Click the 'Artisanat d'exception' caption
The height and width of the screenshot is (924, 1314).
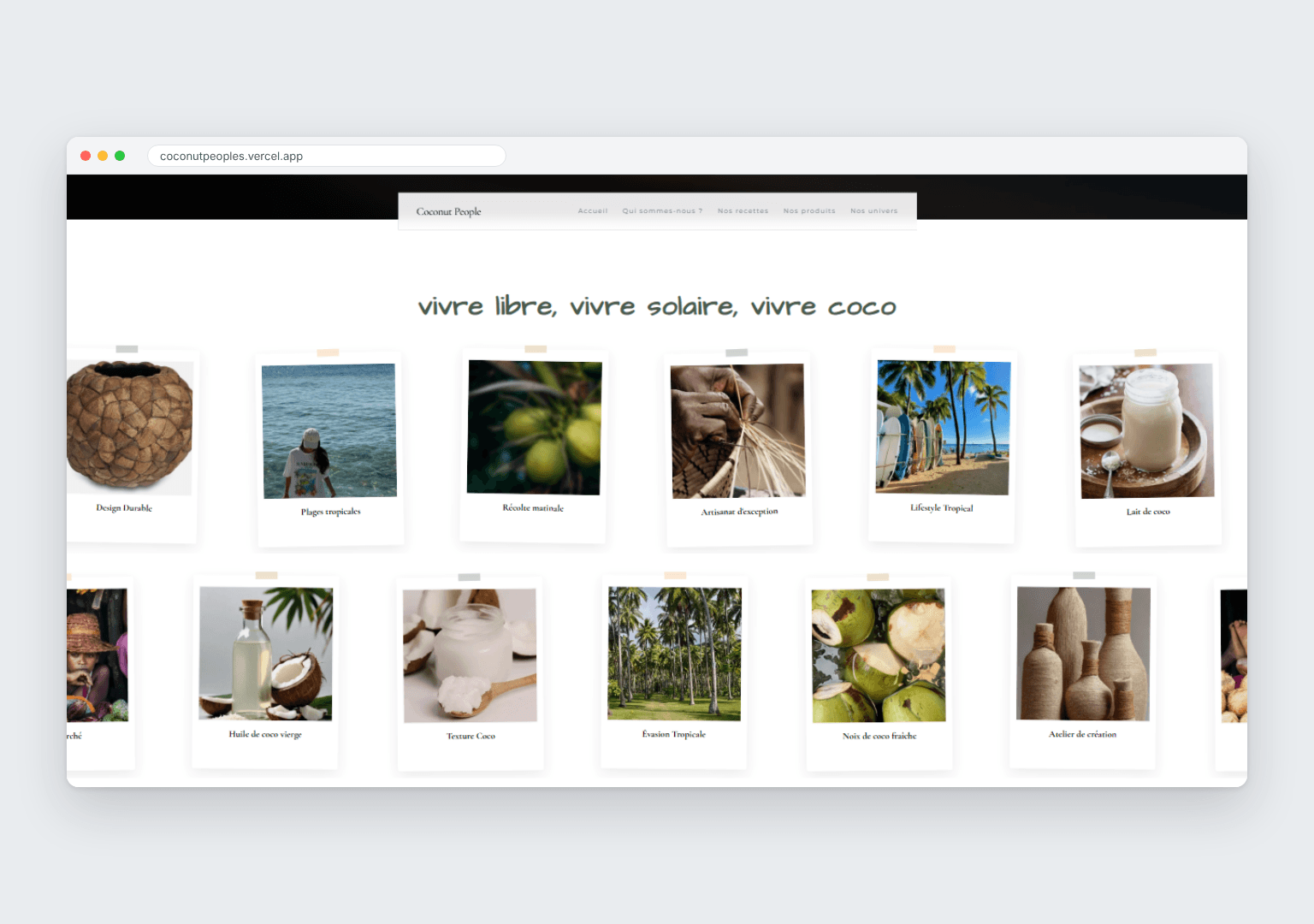tap(740, 512)
